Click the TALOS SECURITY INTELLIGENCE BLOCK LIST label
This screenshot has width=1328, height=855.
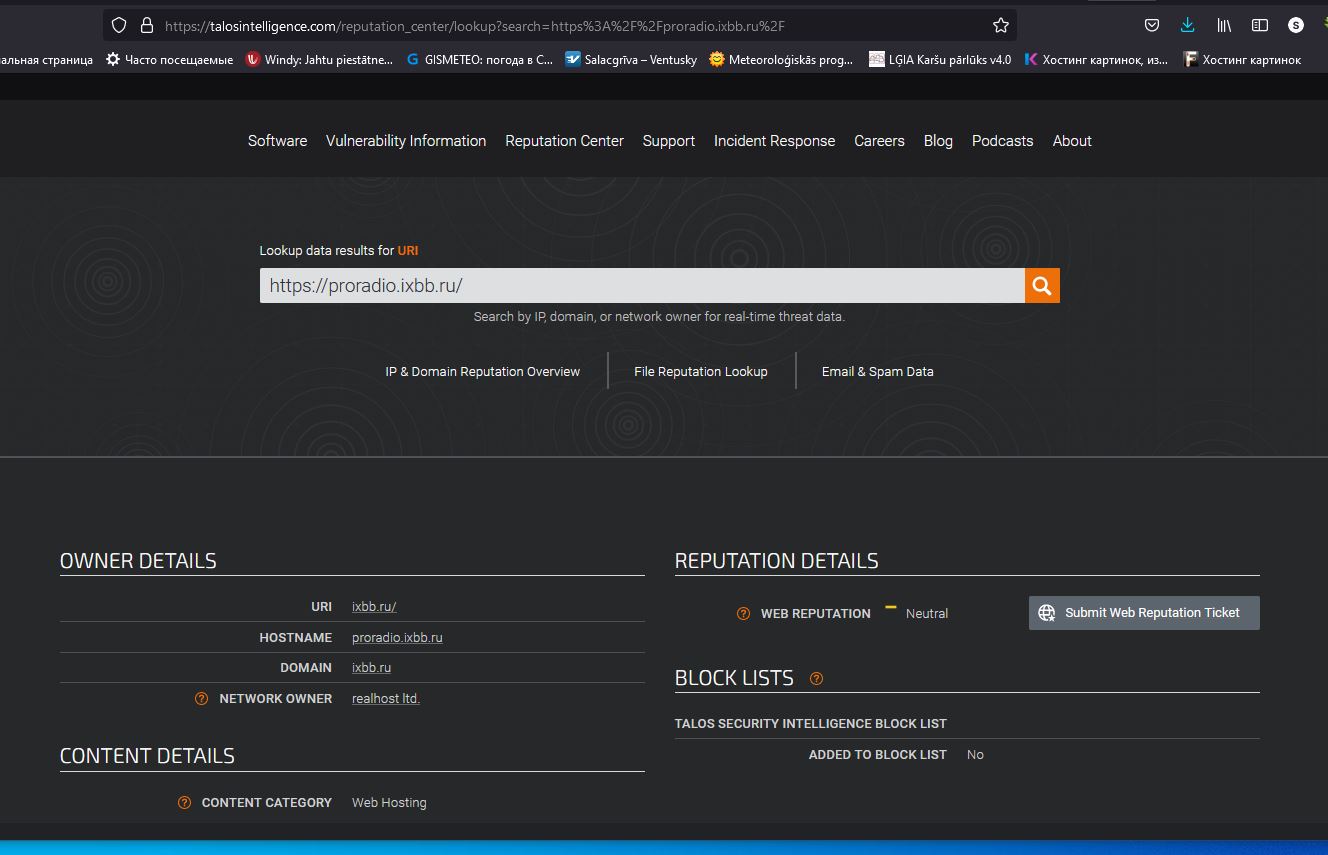click(x=811, y=724)
